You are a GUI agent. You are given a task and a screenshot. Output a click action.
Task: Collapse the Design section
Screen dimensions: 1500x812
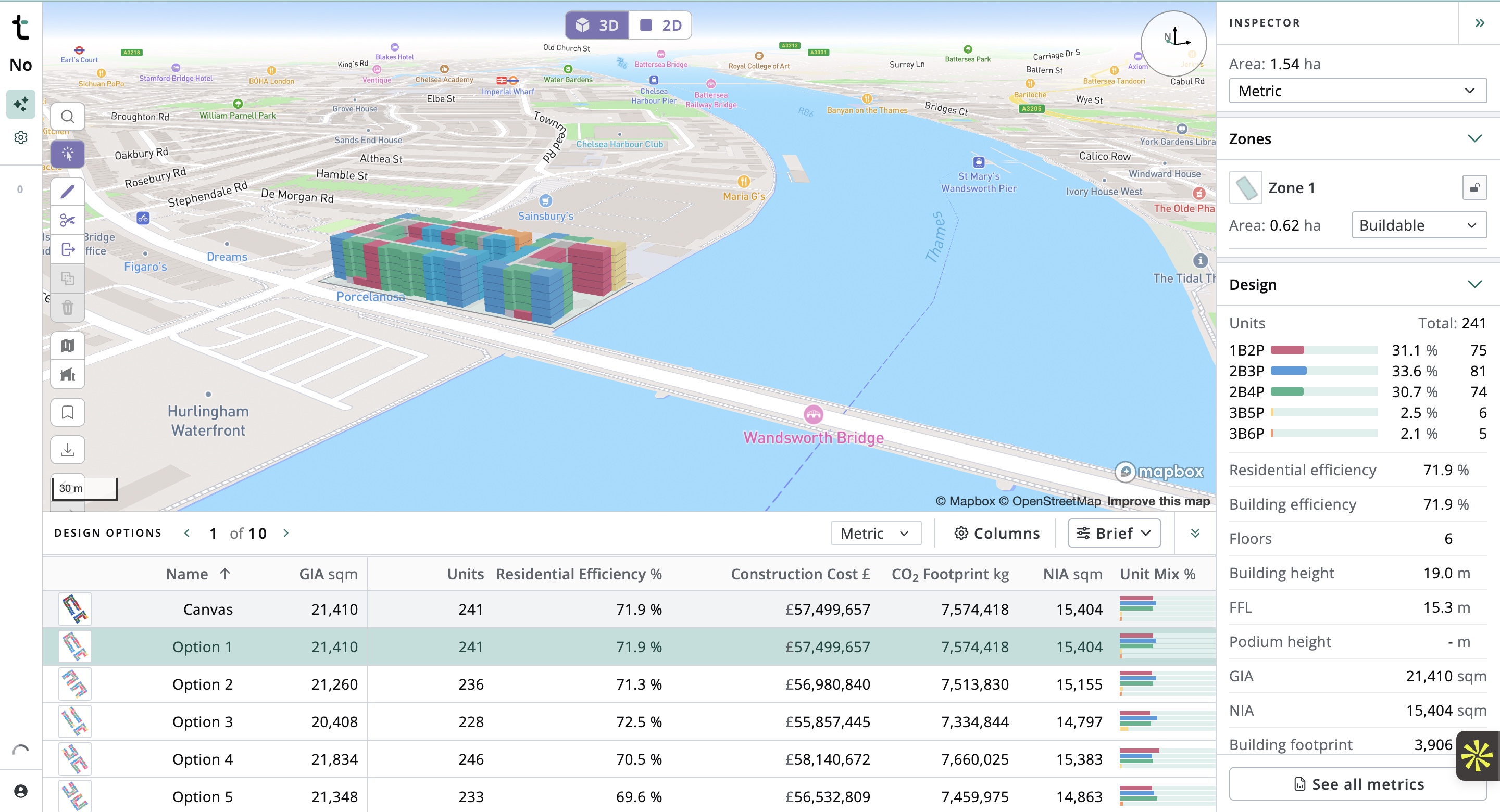[1474, 284]
